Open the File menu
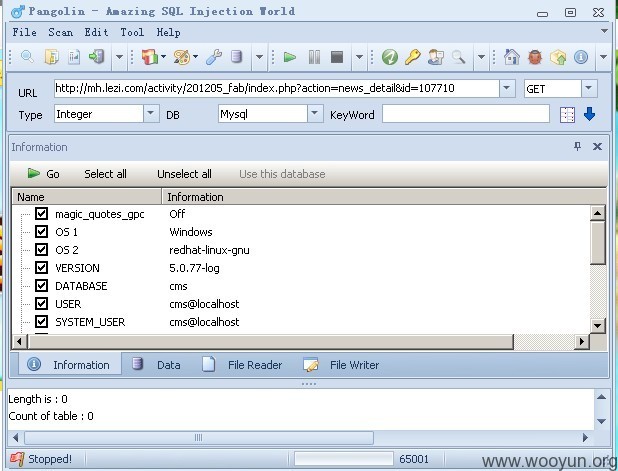The height and width of the screenshot is (471, 618). 24,32
